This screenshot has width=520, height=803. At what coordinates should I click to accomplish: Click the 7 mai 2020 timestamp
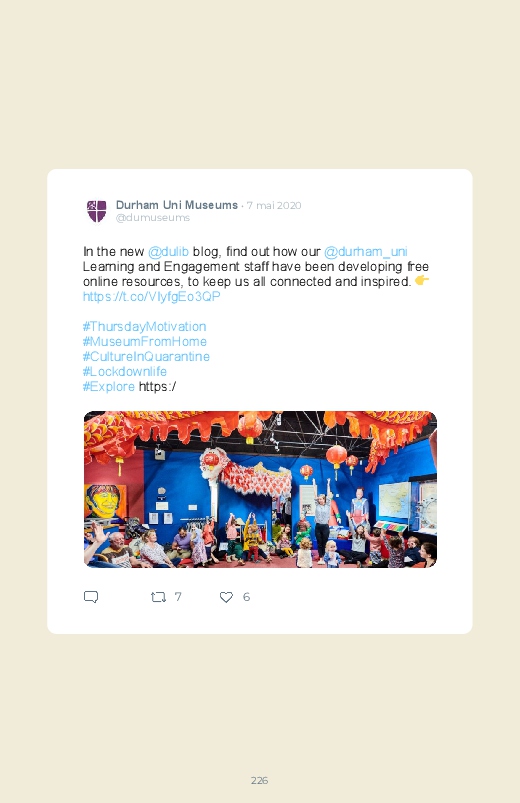click(x=274, y=205)
